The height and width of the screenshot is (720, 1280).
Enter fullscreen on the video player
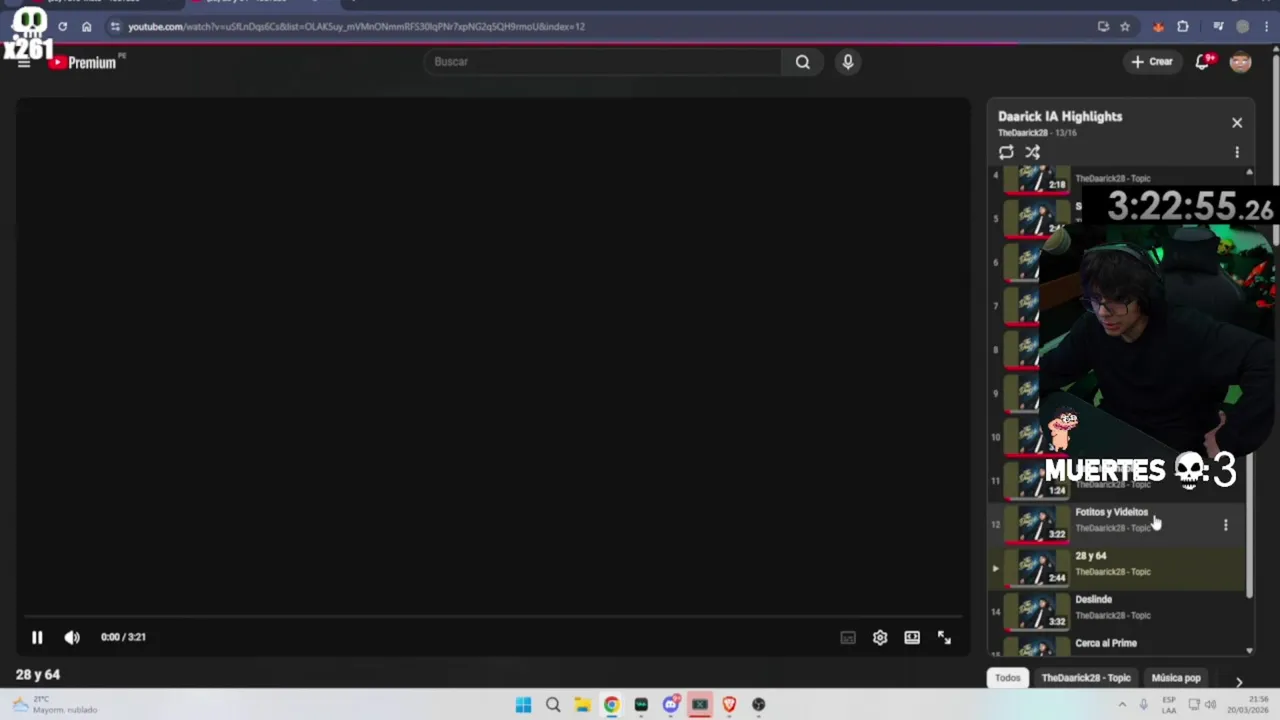(944, 638)
